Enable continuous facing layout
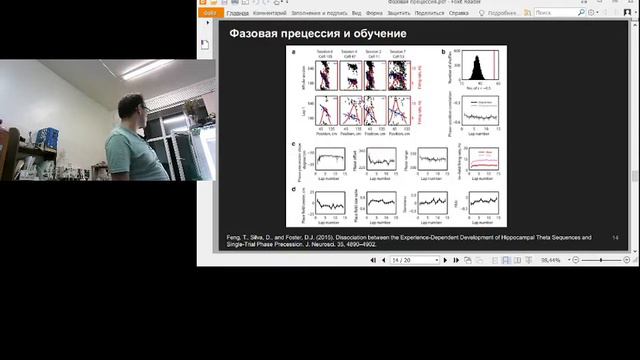This screenshot has width=640, height=360. (529, 260)
